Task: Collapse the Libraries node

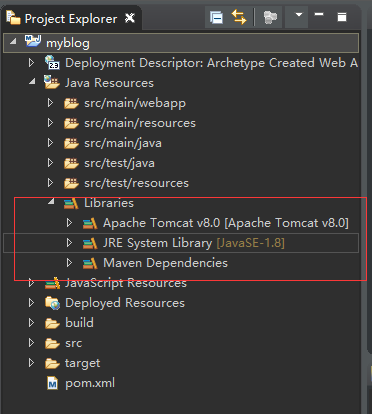Action: coord(51,201)
